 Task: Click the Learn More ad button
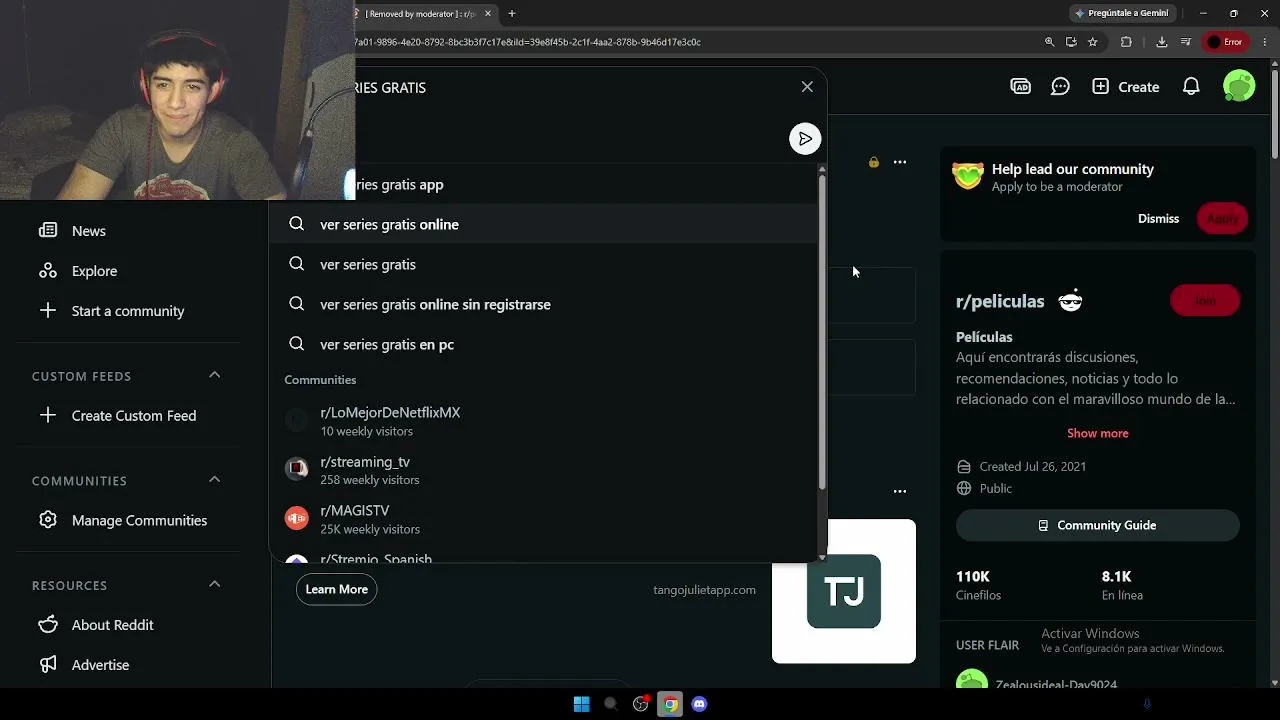tap(336, 589)
